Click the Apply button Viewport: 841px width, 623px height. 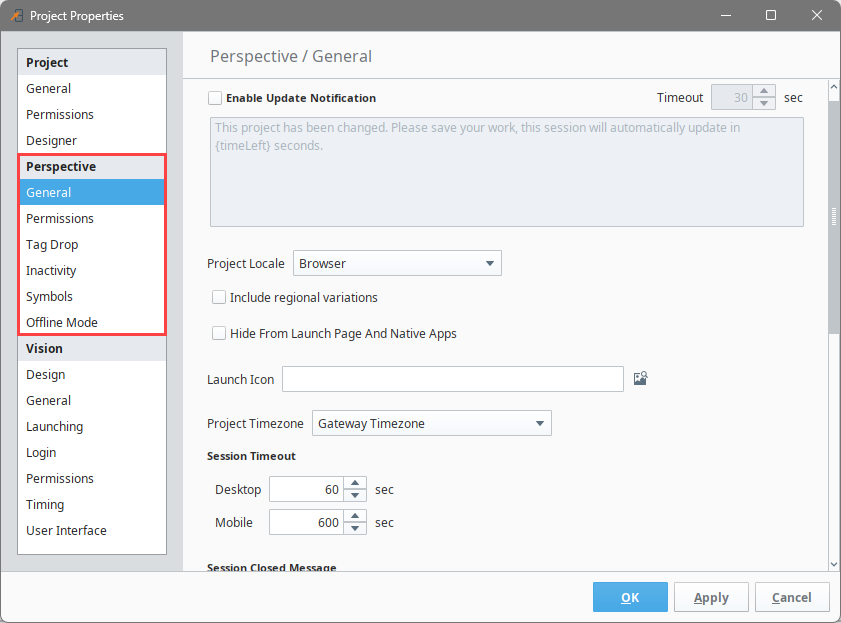pyautogui.click(x=711, y=597)
